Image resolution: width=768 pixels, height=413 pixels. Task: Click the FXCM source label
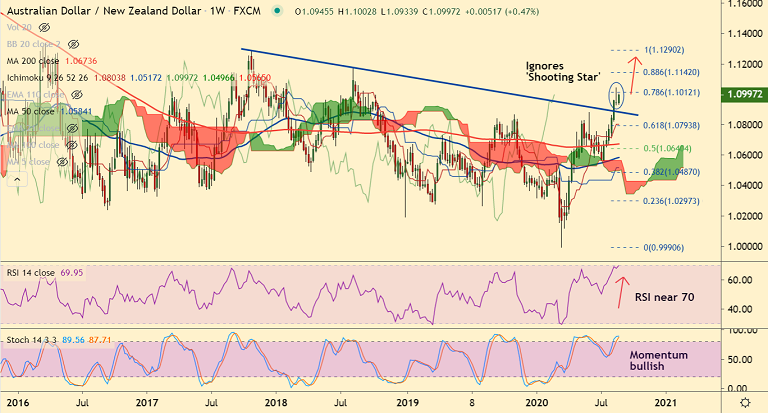point(247,11)
